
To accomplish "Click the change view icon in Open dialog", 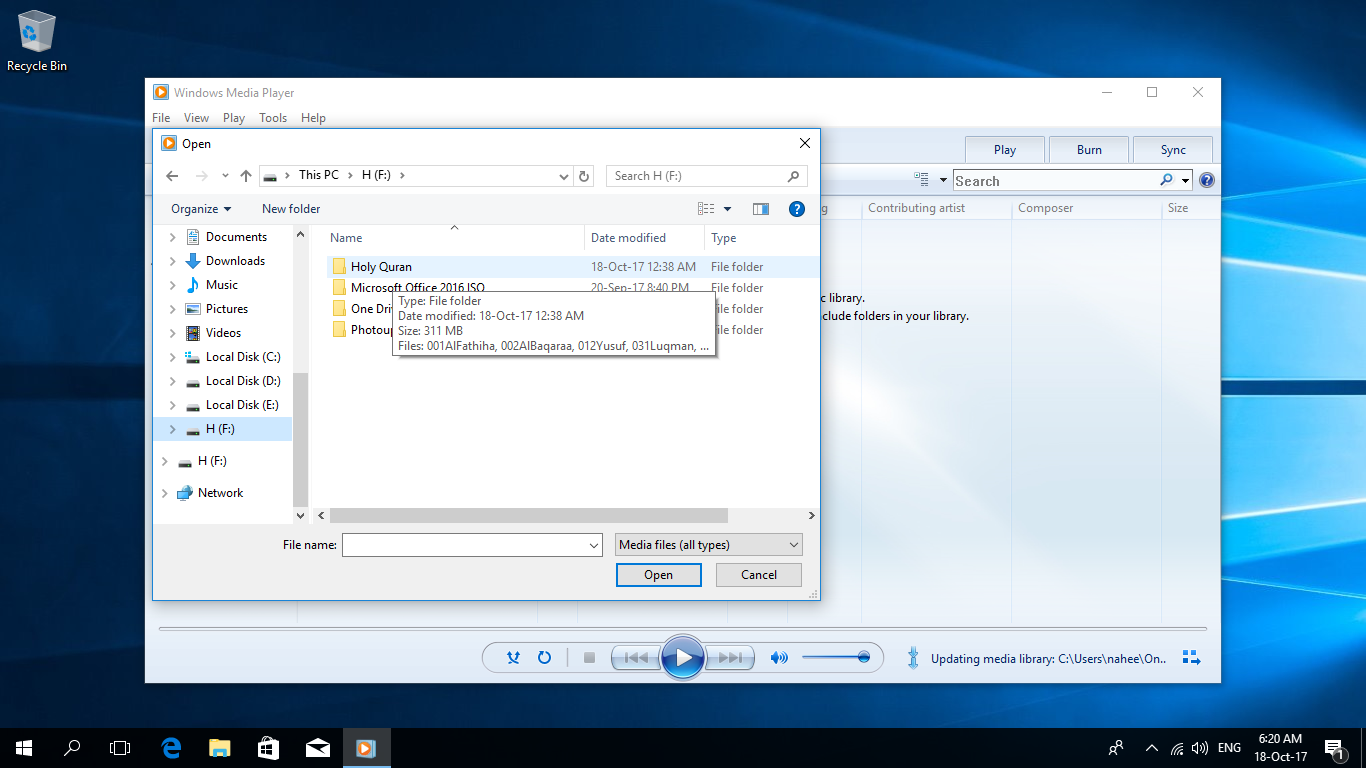I will tap(707, 209).
